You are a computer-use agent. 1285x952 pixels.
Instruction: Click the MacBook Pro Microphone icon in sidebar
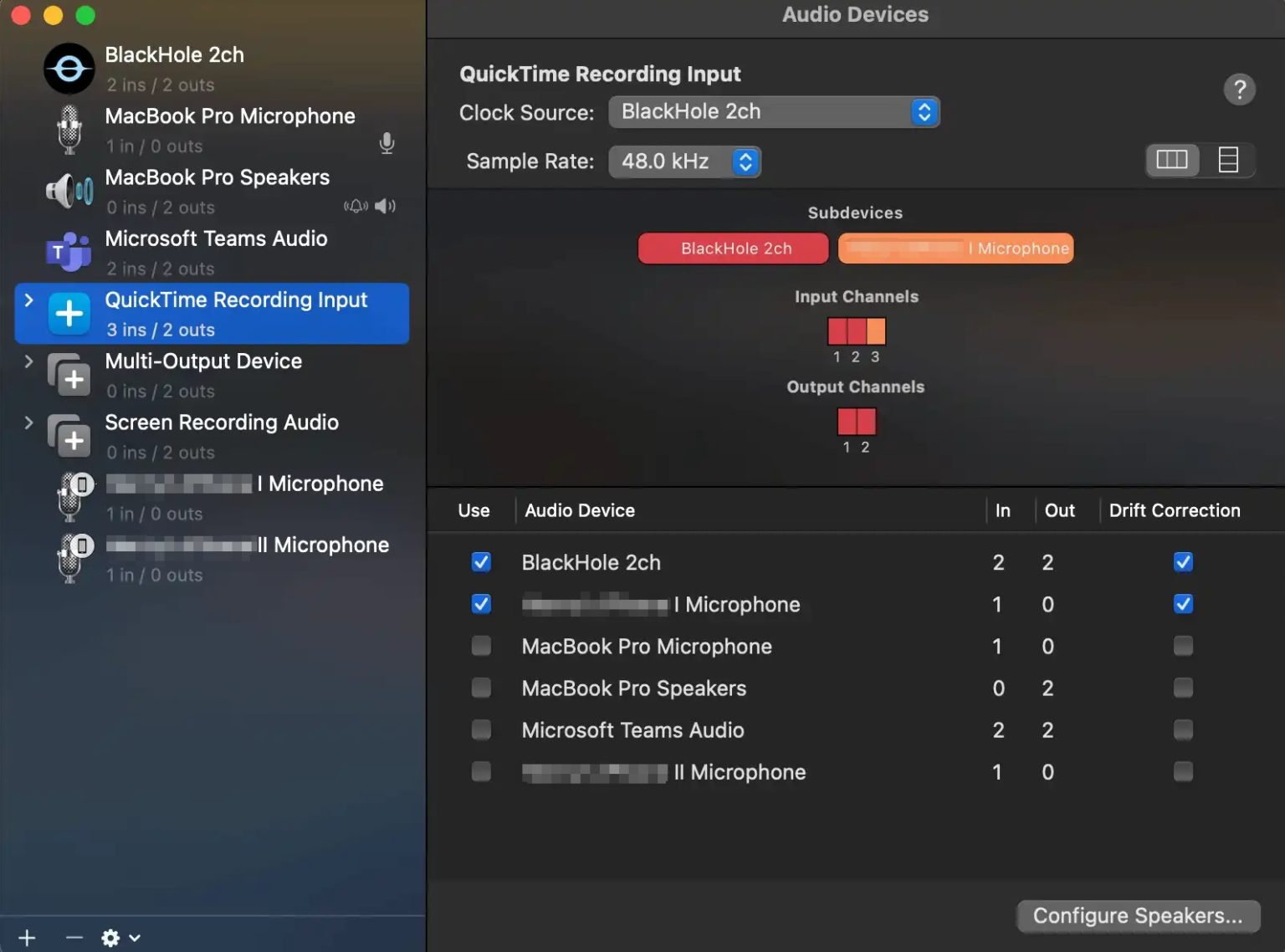click(69, 130)
